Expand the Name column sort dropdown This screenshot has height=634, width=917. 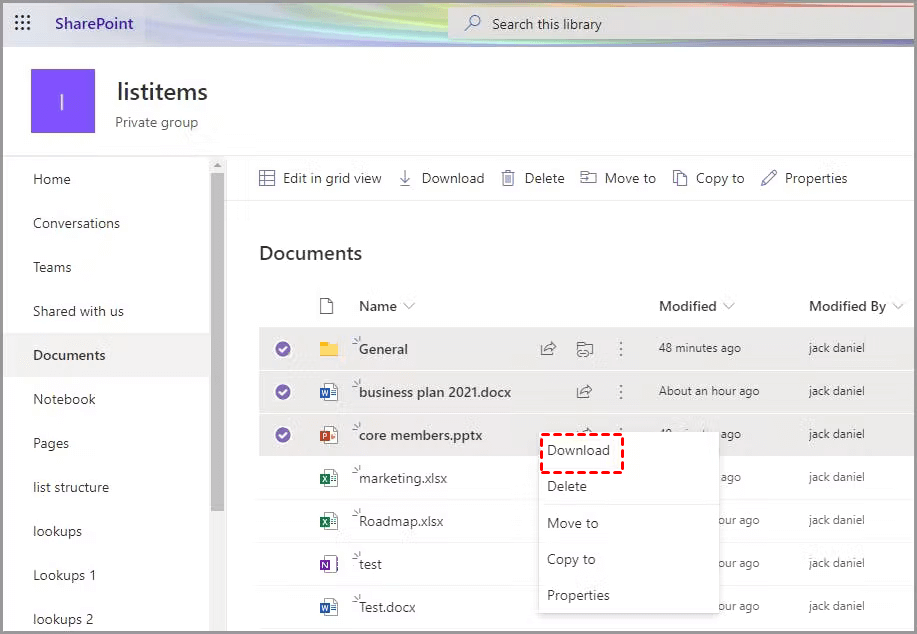pyautogui.click(x=409, y=306)
